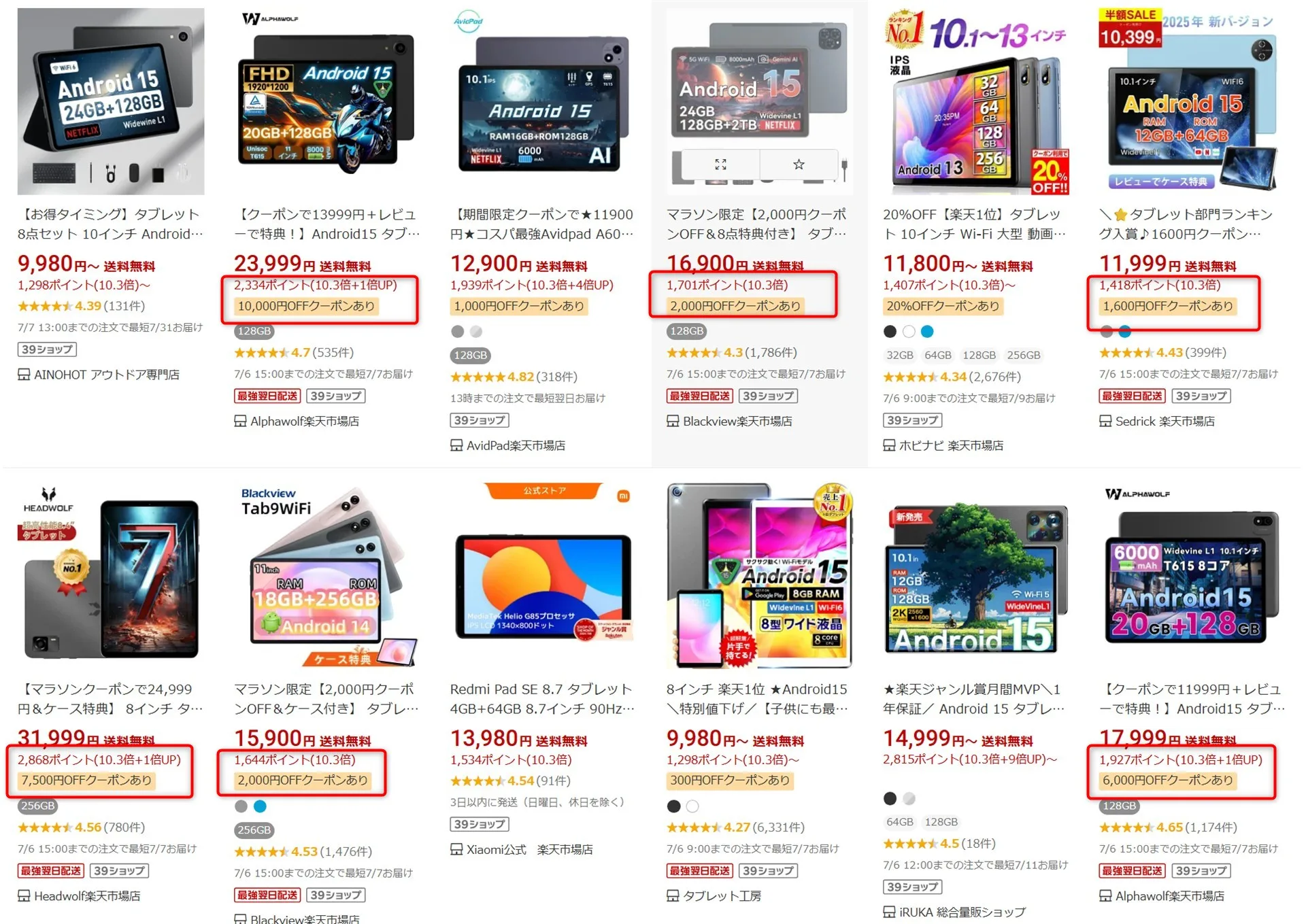1306x924 pixels.
Task: Choose white color option on 9,980円 8-inch tablet
Action: (x=692, y=806)
